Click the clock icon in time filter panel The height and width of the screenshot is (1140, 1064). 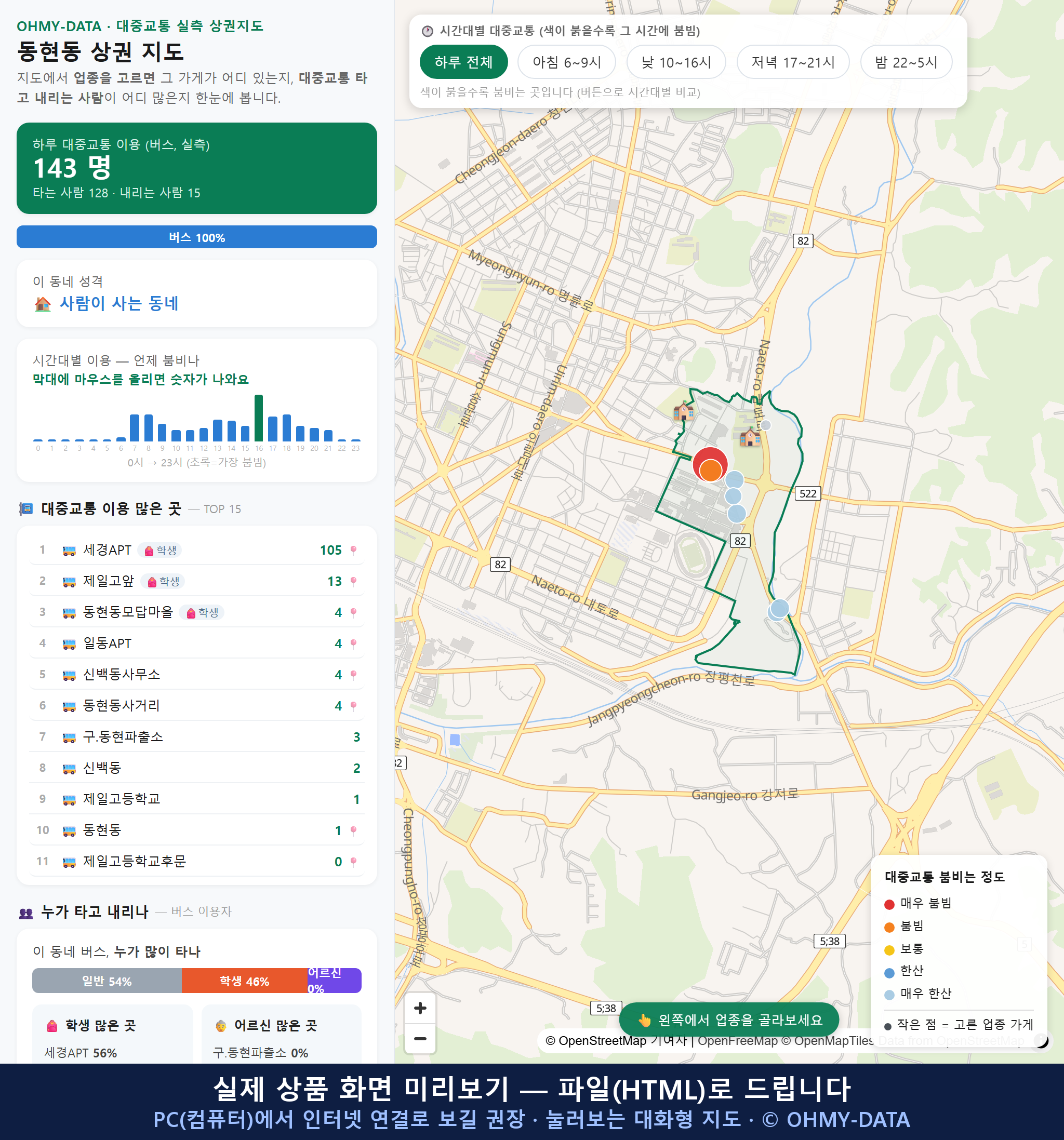[428, 31]
